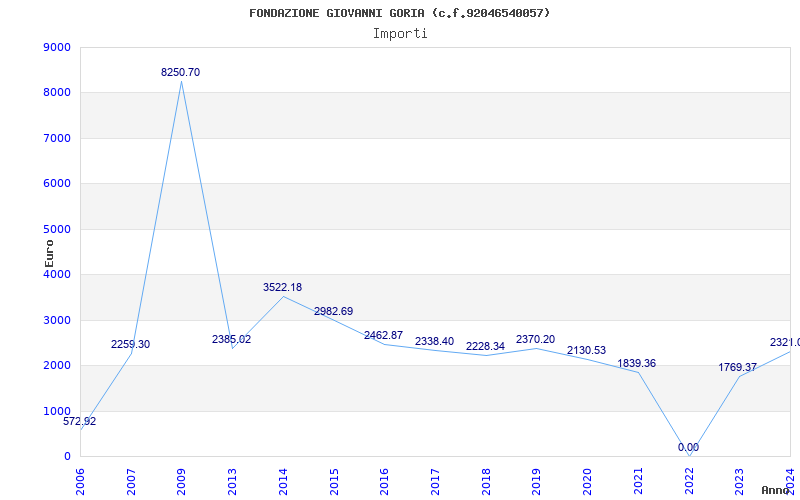Click the x-axis year 2006
Viewport: 800px width, 500px height.
coord(80,482)
